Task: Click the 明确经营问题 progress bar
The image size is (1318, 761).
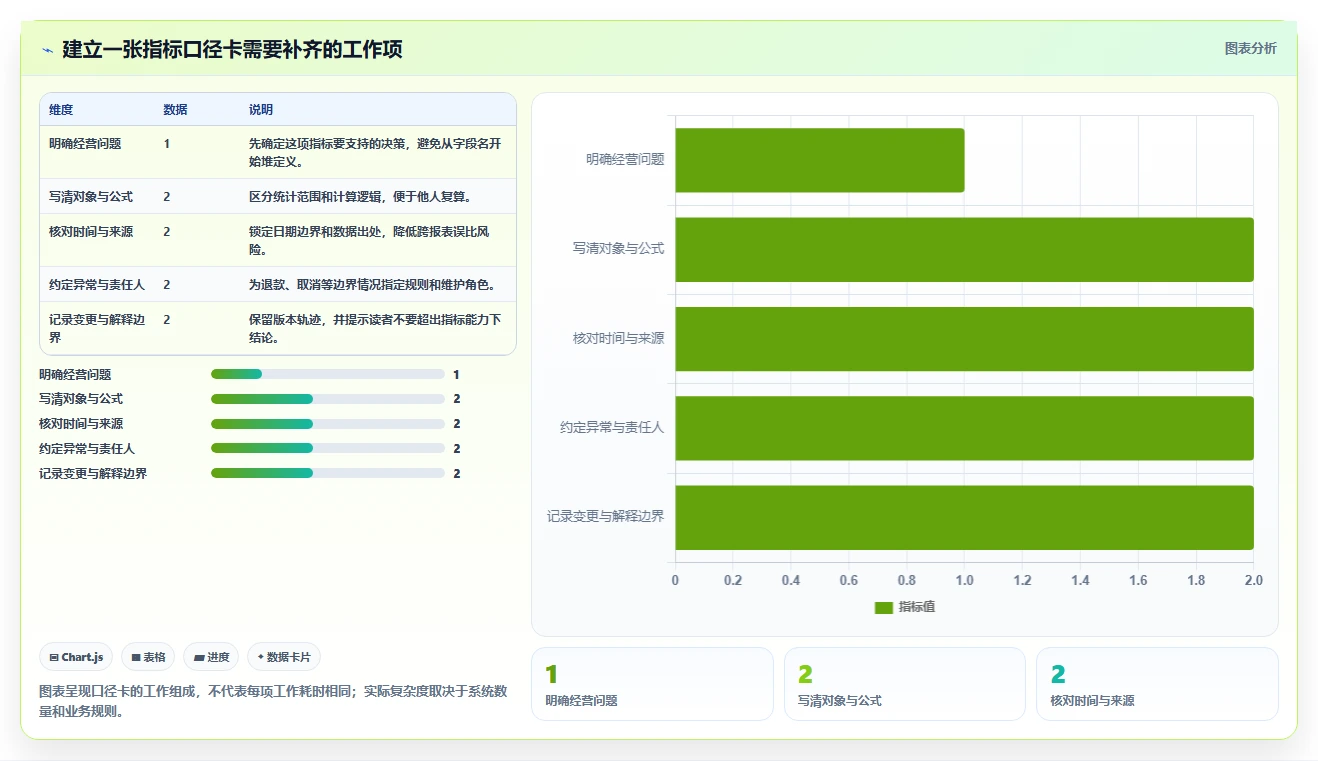Action: (x=328, y=374)
